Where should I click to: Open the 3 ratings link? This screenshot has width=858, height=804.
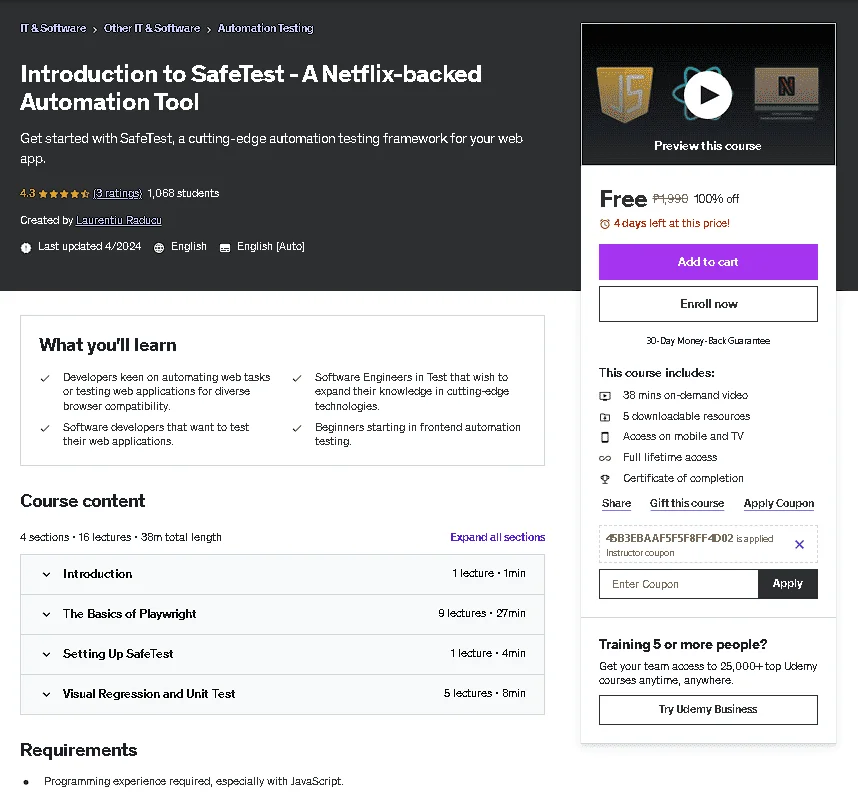(x=118, y=193)
